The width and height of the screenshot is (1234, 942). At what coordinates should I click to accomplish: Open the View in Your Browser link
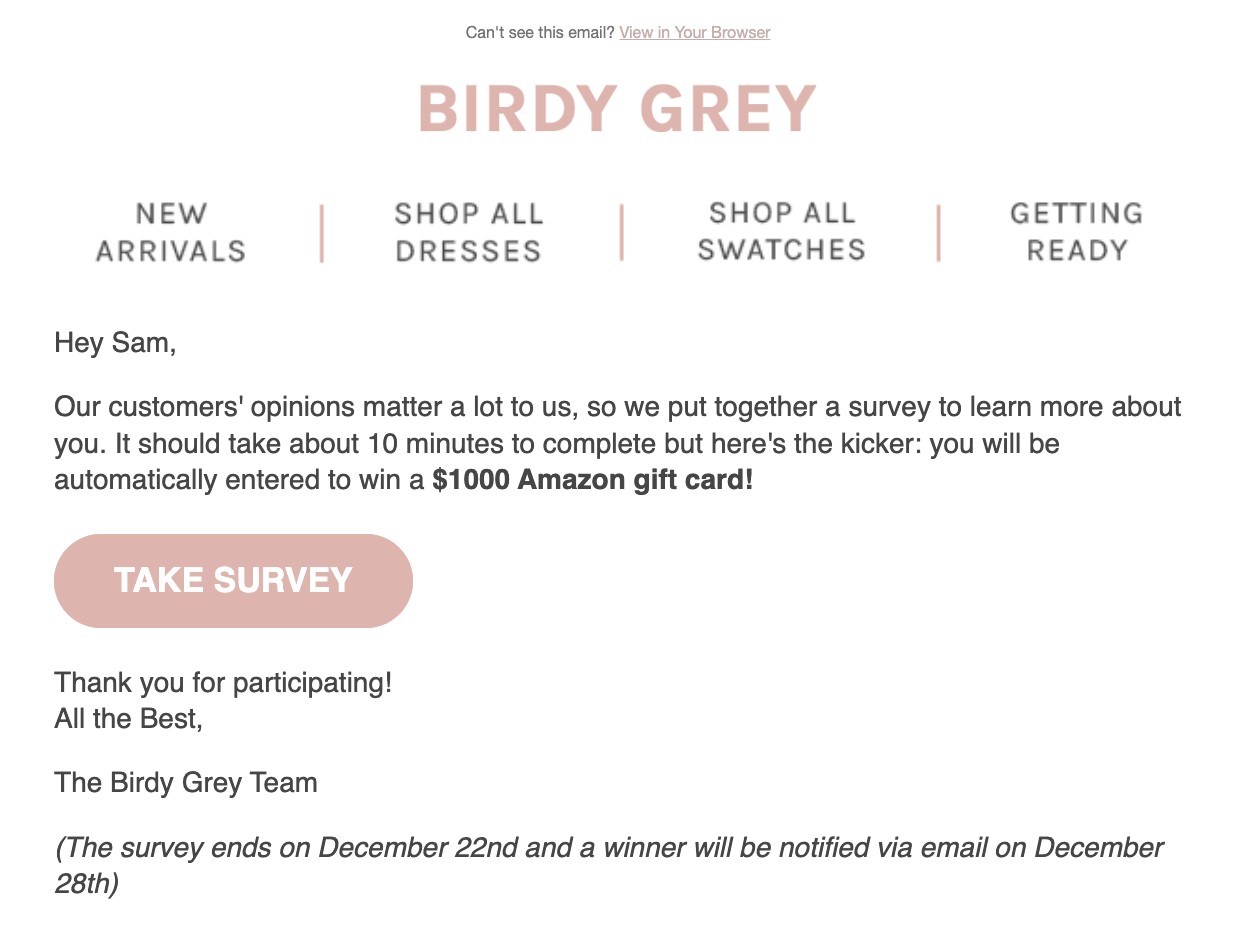(695, 32)
